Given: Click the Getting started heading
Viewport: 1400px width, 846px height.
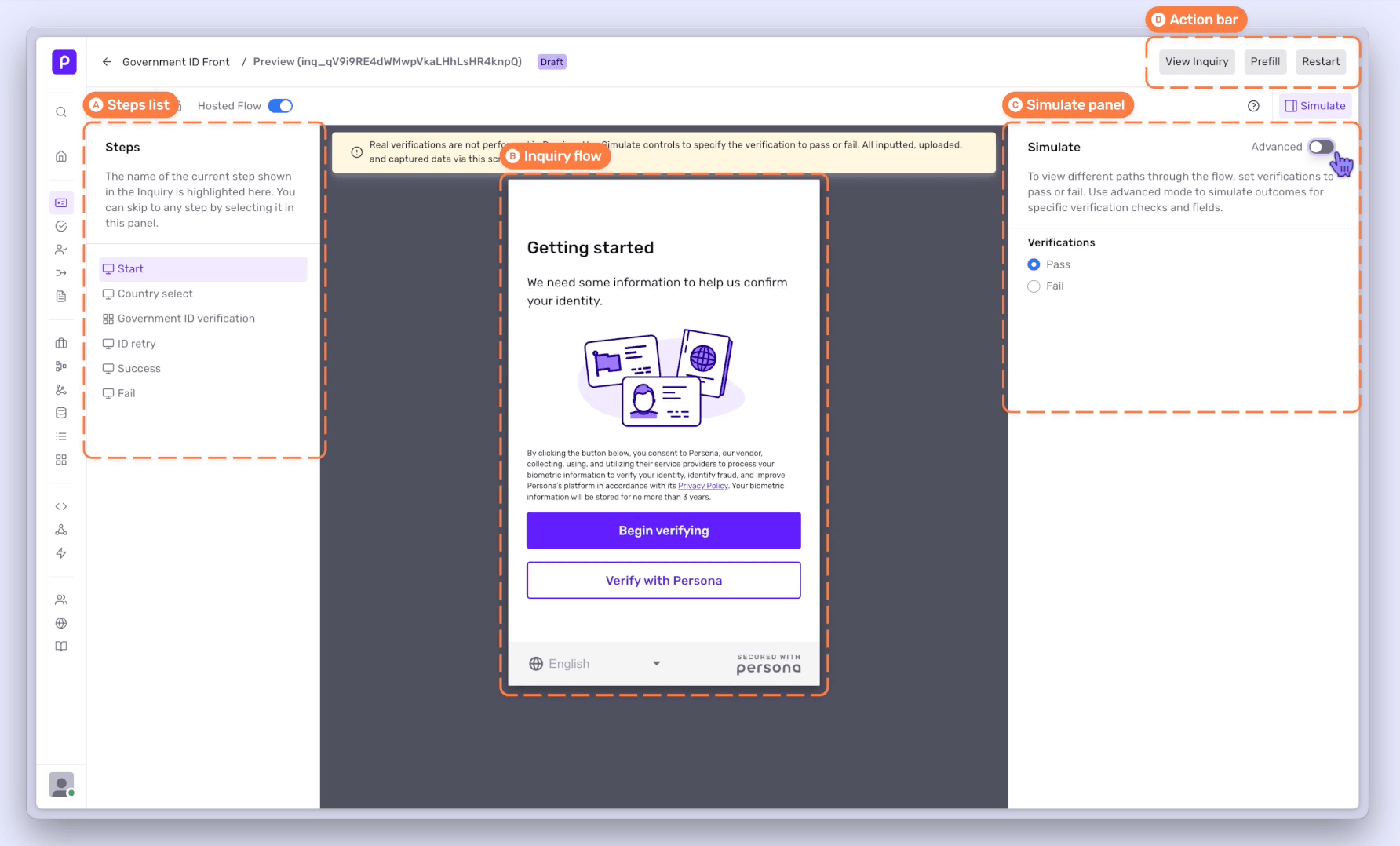Looking at the screenshot, I should tap(590, 248).
